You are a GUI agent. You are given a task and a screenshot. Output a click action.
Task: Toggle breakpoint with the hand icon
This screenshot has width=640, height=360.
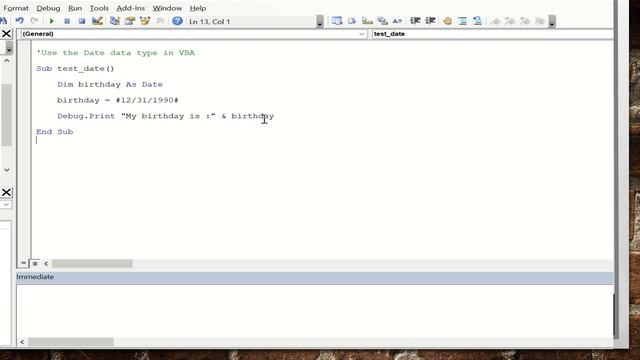[x=447, y=21]
